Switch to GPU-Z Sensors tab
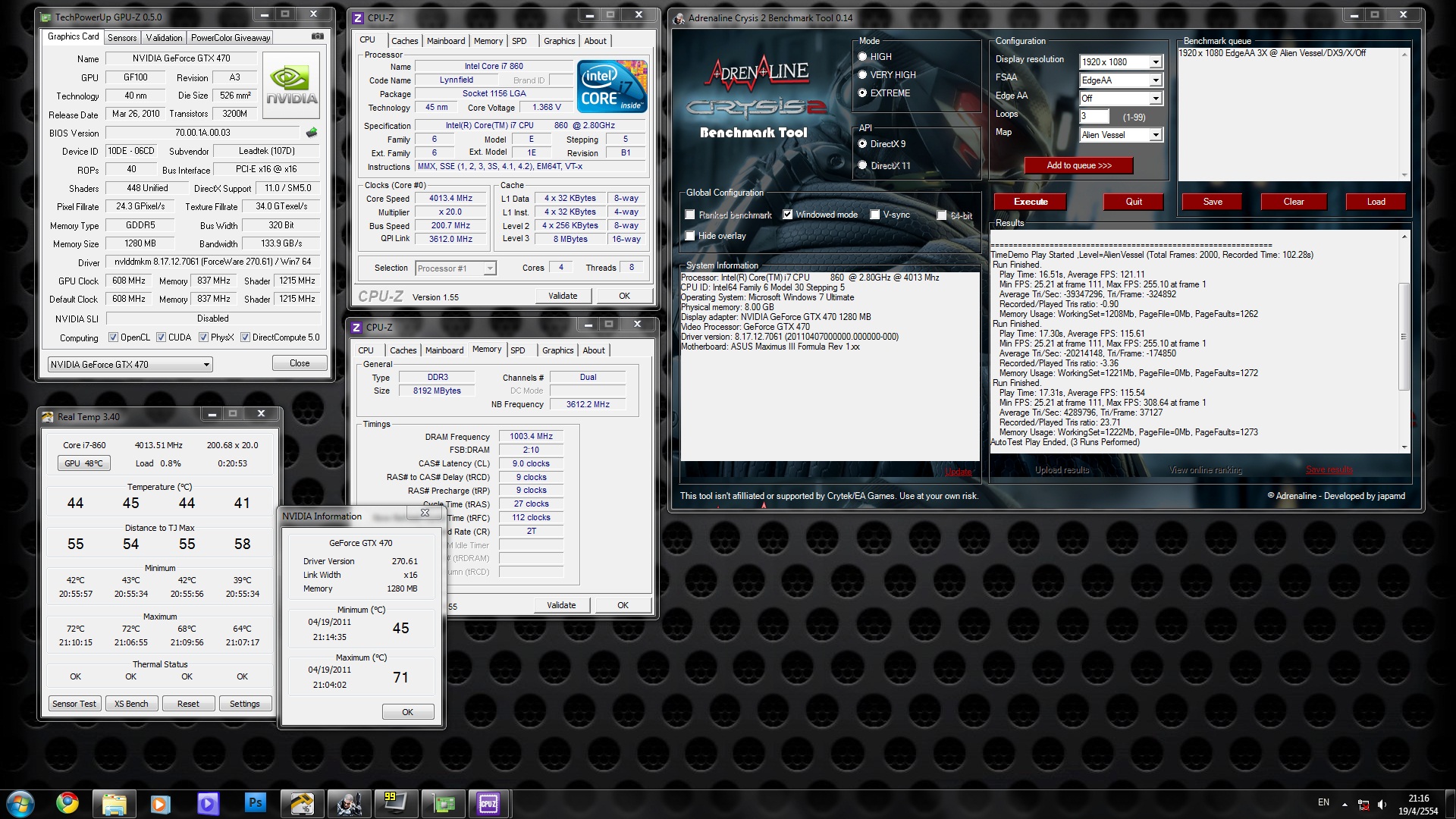The height and width of the screenshot is (819, 1456). pos(122,38)
